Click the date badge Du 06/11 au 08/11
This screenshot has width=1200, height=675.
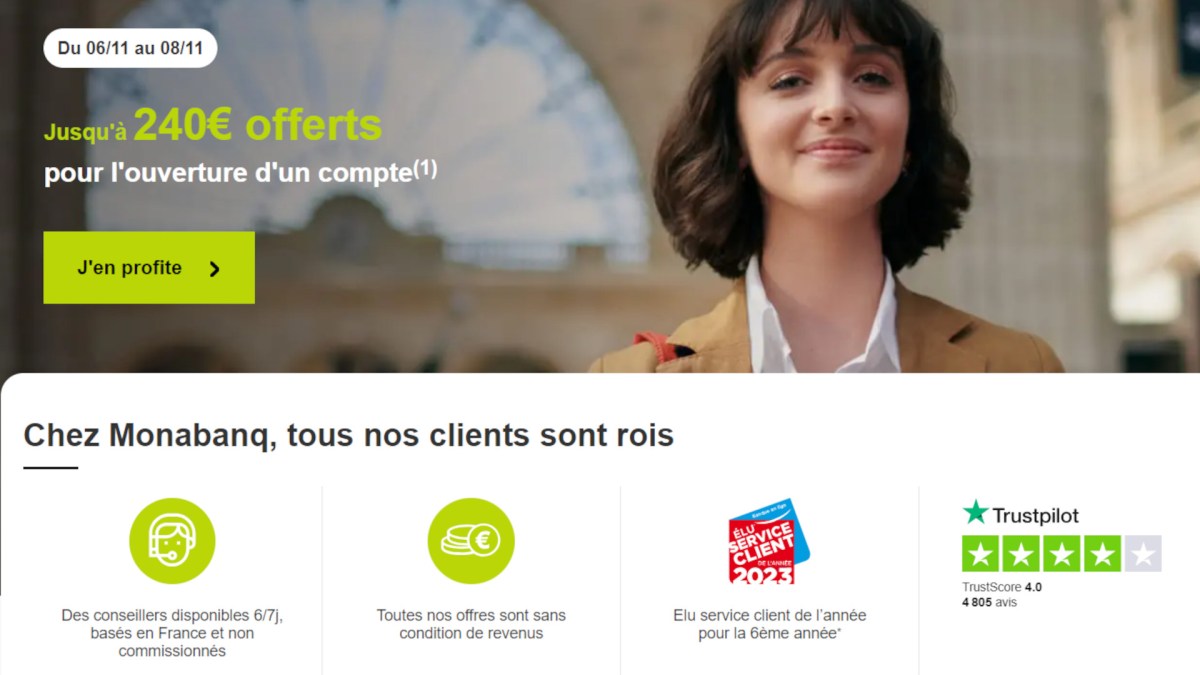[x=130, y=47]
